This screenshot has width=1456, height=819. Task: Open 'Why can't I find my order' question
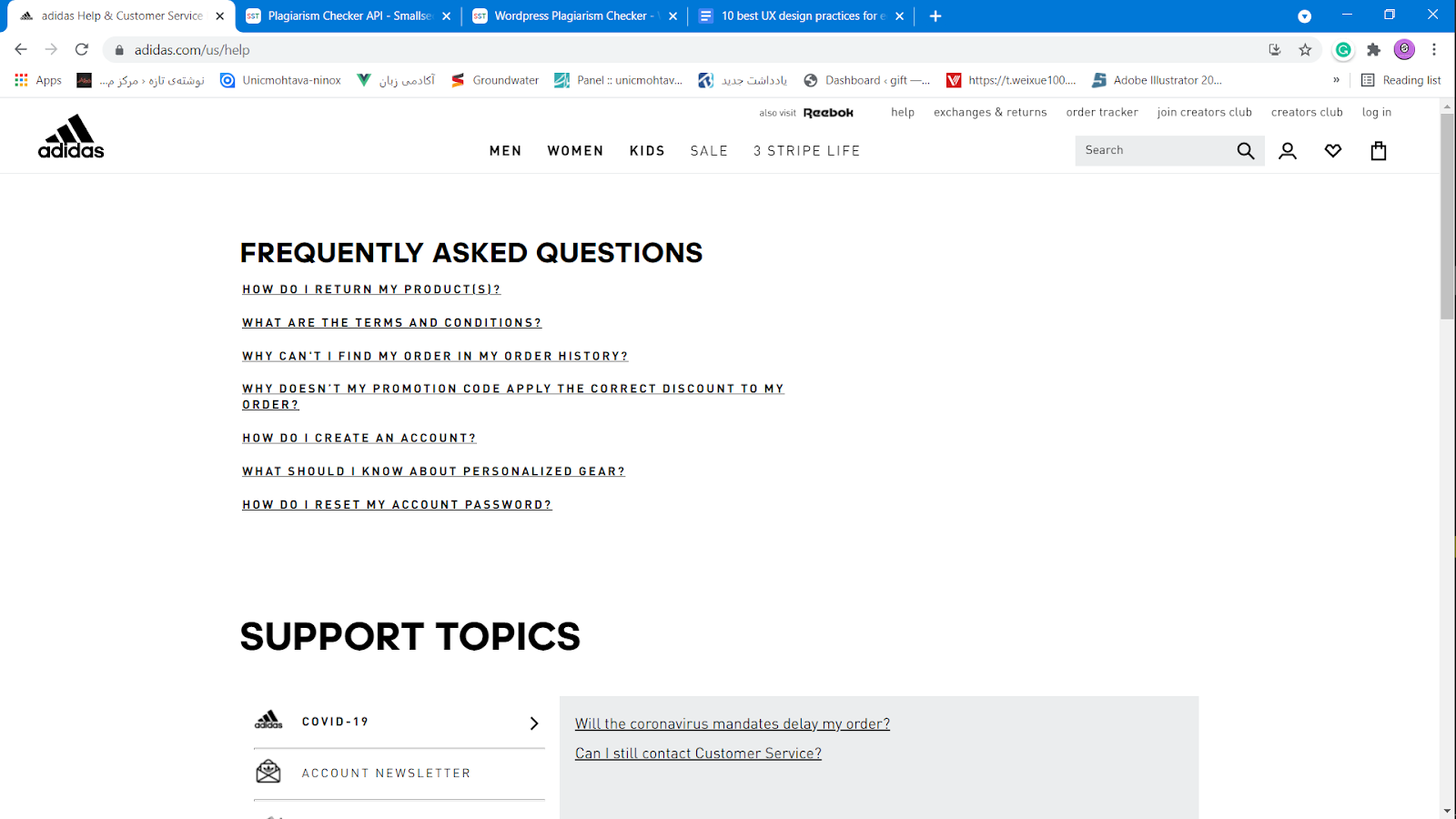(x=435, y=357)
